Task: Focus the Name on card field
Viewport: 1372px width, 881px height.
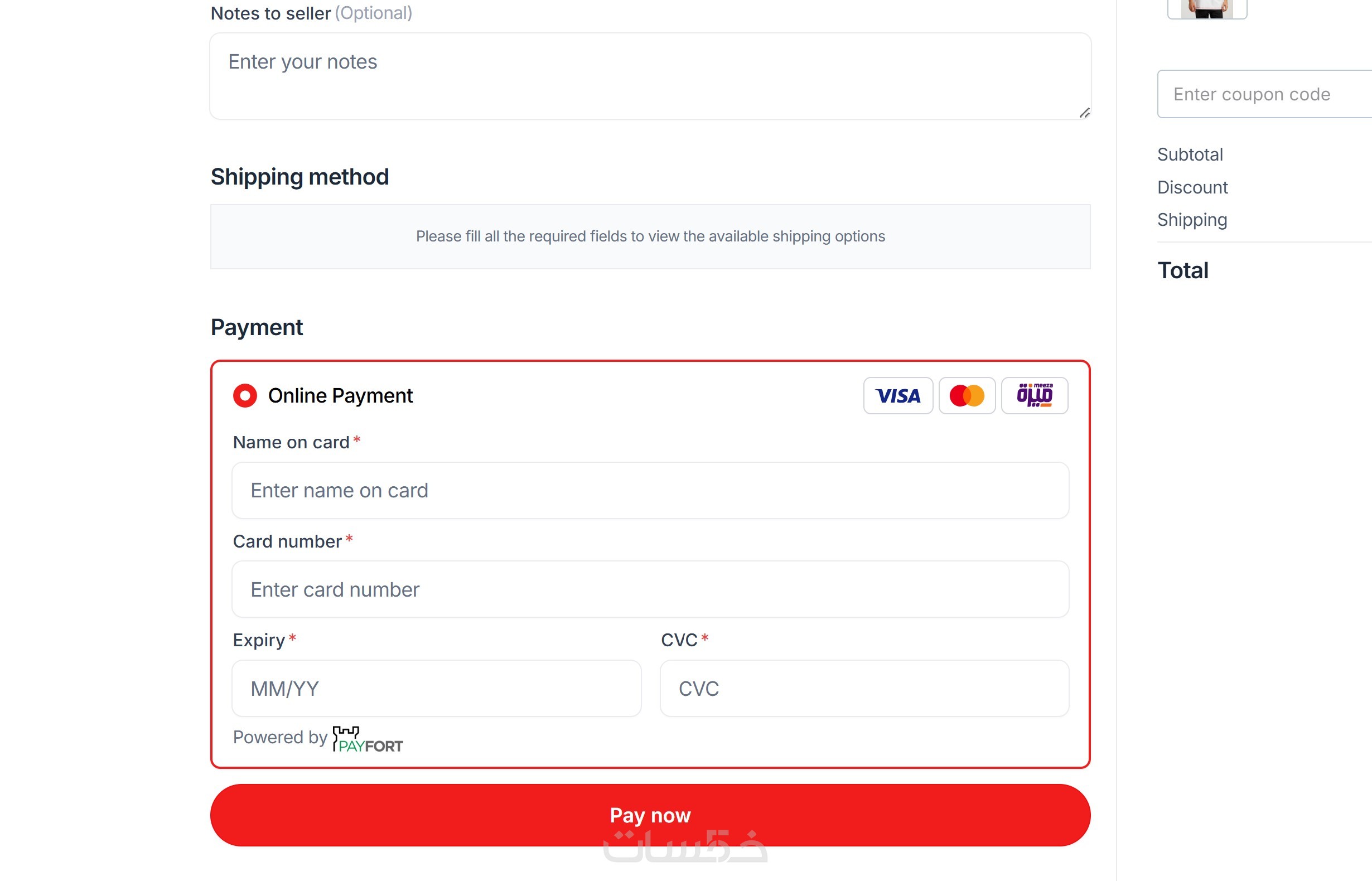Action: 649,490
